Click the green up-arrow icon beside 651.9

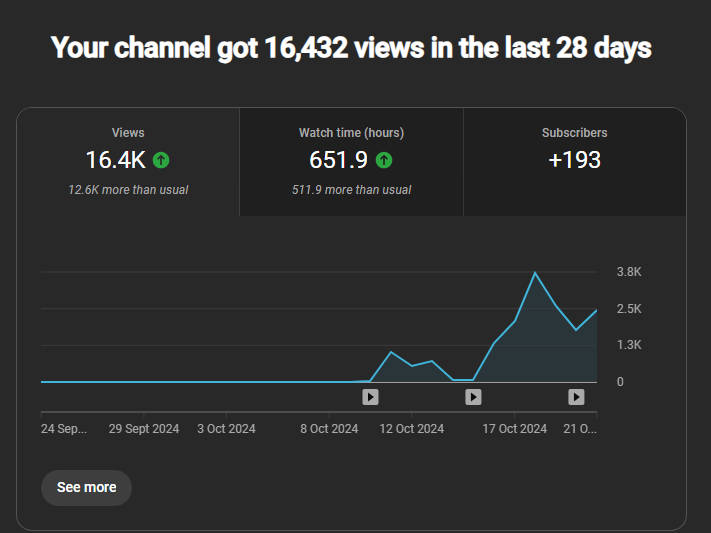384,160
